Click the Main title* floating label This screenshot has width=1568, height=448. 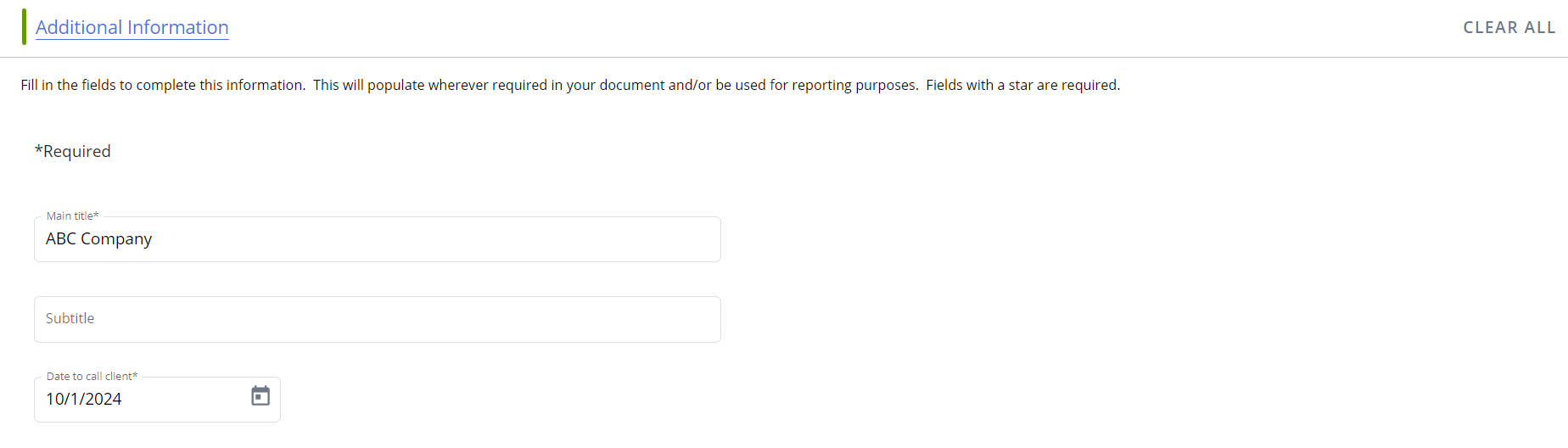click(73, 216)
